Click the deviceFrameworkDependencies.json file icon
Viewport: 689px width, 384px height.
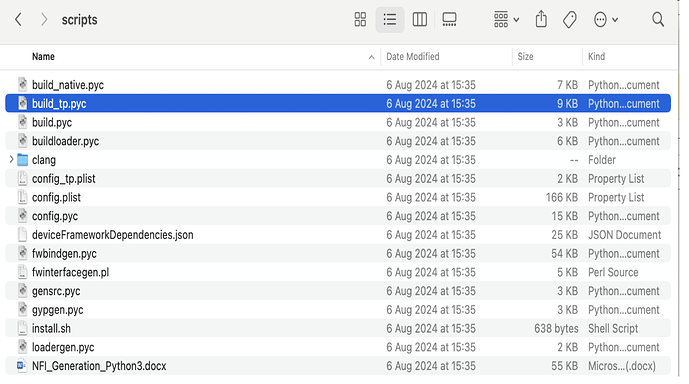(x=23, y=235)
